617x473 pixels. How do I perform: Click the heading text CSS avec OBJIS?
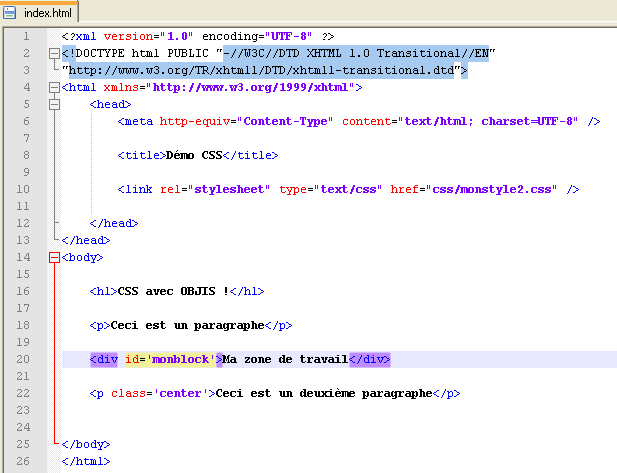click(x=173, y=291)
